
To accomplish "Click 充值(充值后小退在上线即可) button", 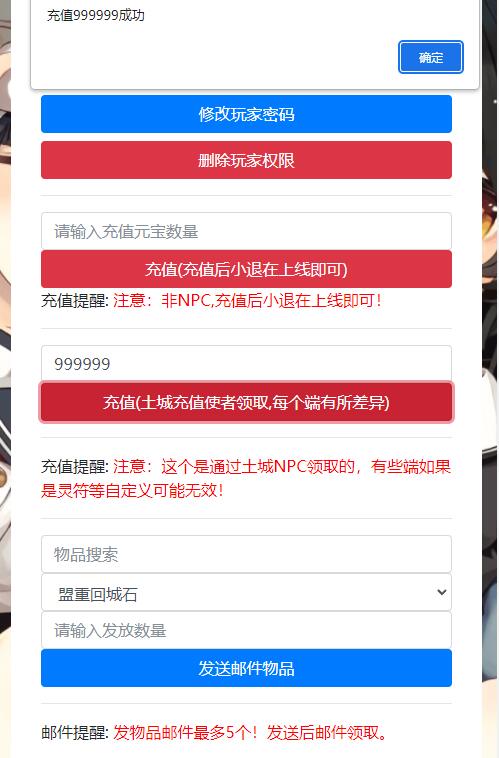I will (246, 269).
